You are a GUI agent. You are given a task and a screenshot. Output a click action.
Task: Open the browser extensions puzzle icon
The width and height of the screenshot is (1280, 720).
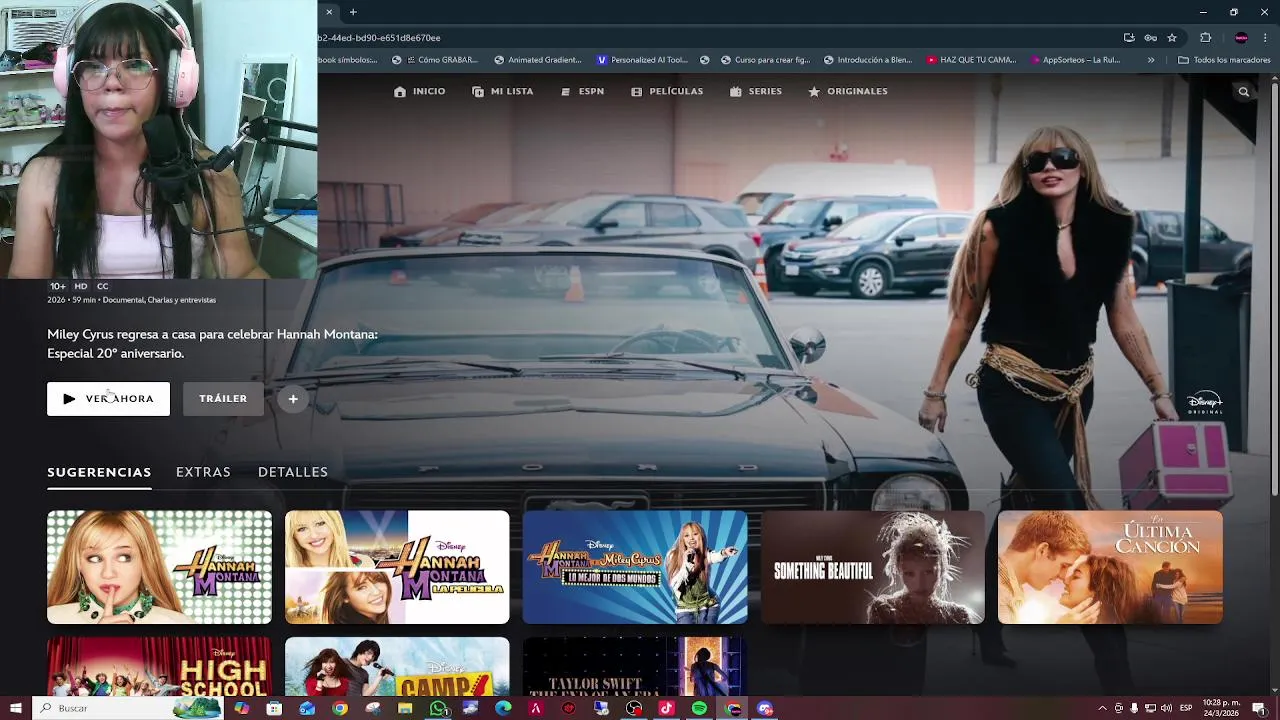pyautogui.click(x=1205, y=38)
